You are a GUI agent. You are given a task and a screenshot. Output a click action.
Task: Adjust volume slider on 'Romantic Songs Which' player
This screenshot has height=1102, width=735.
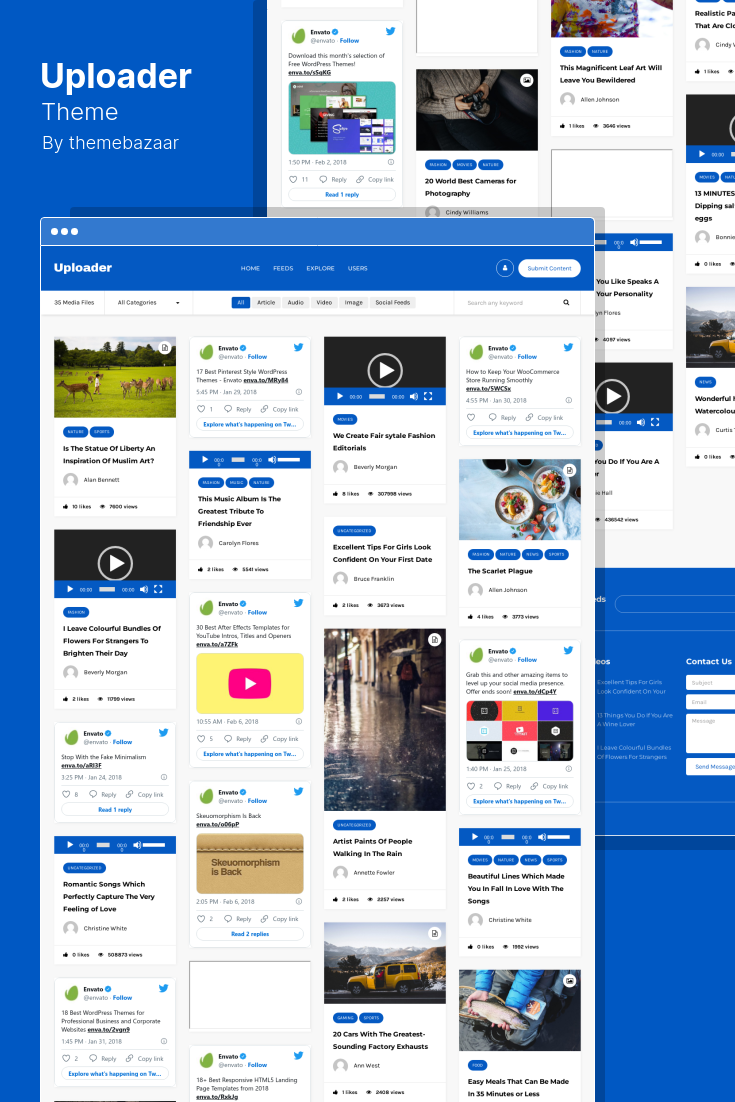point(154,845)
